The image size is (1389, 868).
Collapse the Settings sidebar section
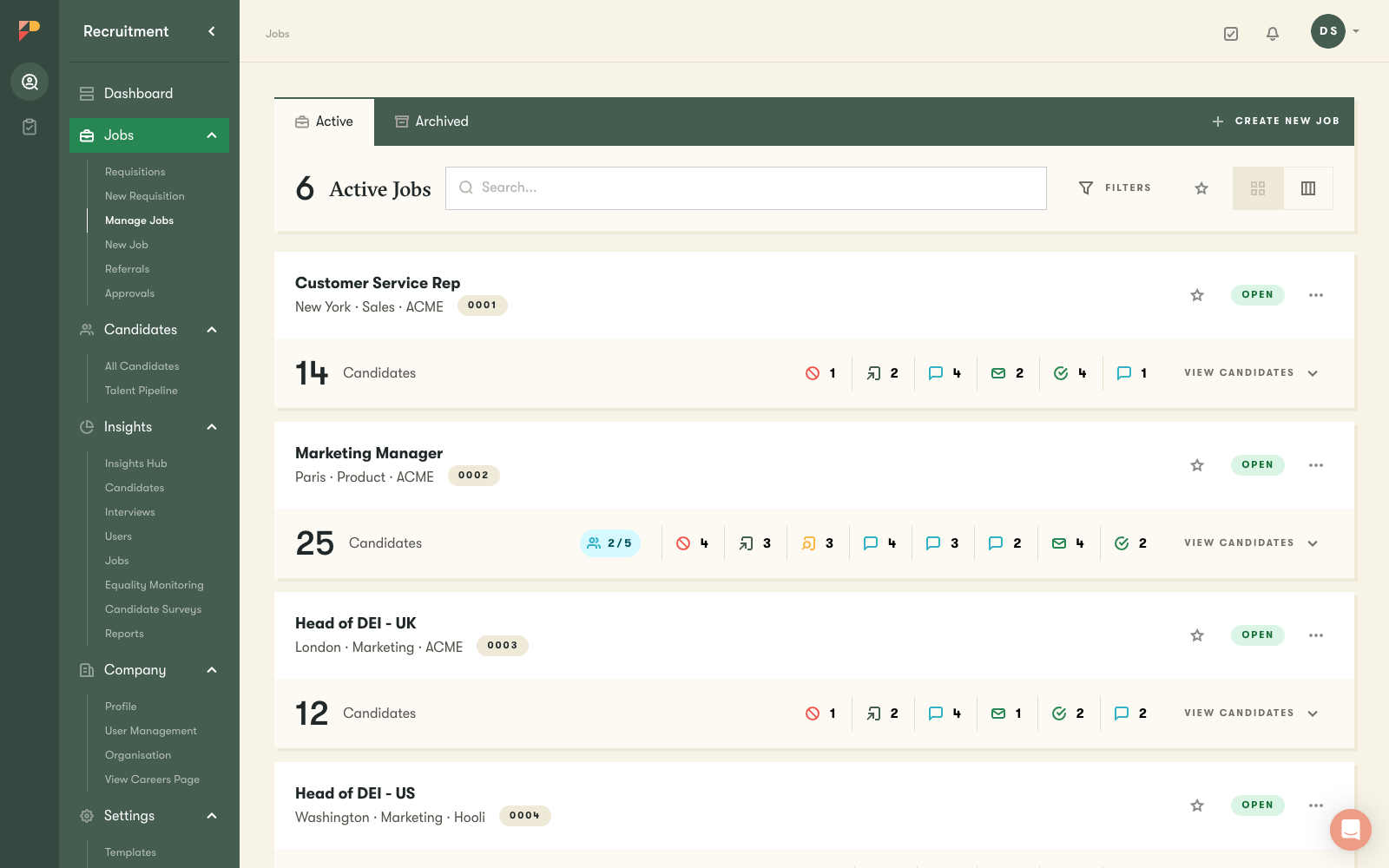point(212,816)
